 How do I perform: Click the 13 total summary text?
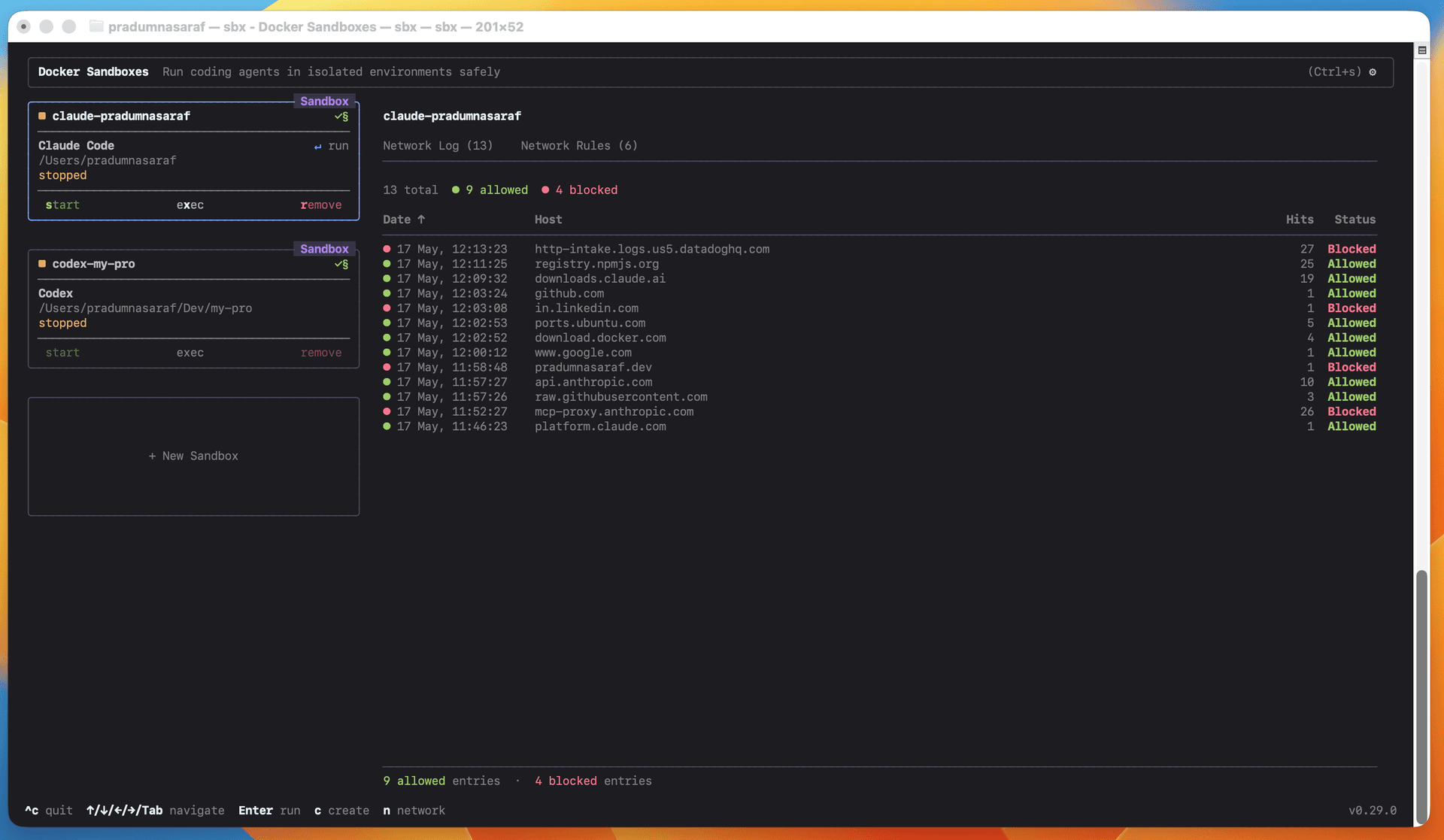[x=411, y=190]
